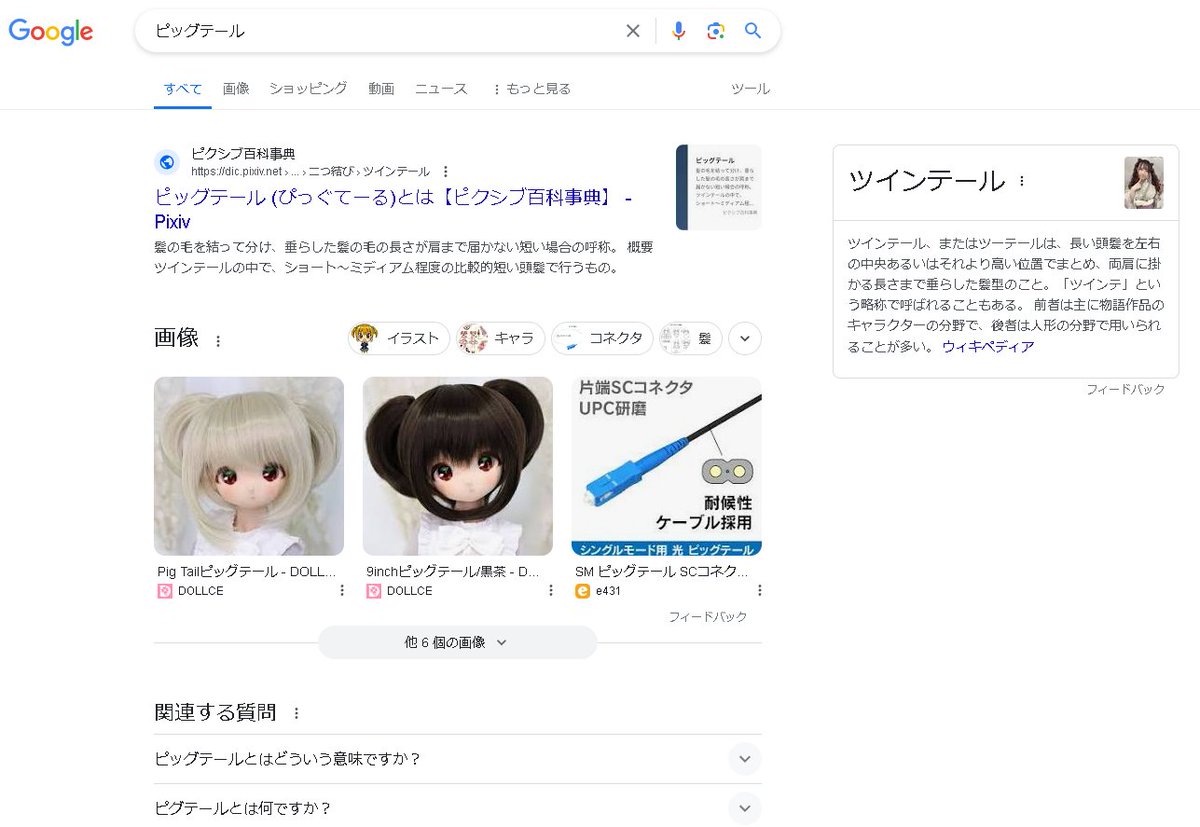Expand question ピグテールとは何ですか？

pos(744,808)
